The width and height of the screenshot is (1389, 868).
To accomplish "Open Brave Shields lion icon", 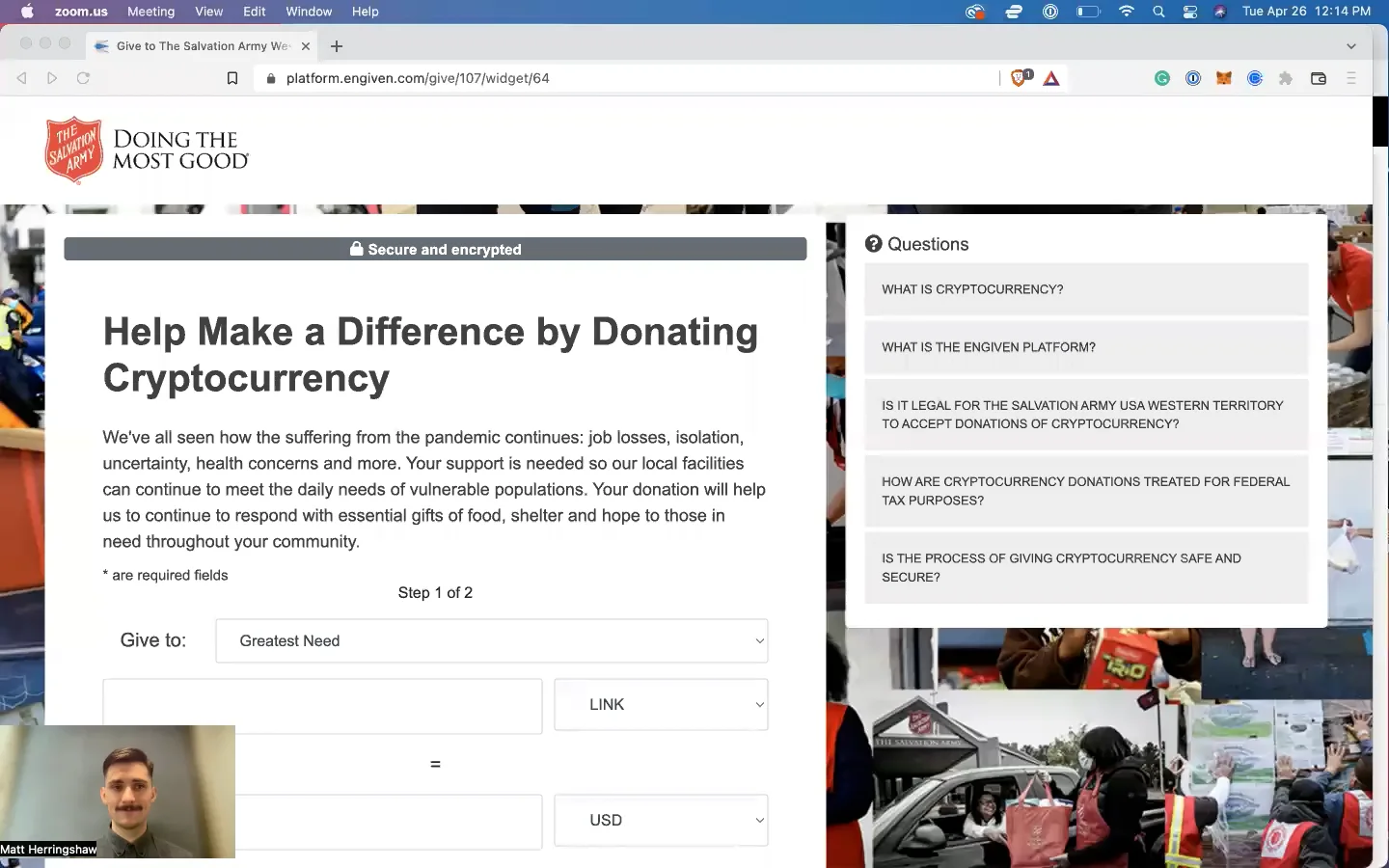I will [1021, 78].
